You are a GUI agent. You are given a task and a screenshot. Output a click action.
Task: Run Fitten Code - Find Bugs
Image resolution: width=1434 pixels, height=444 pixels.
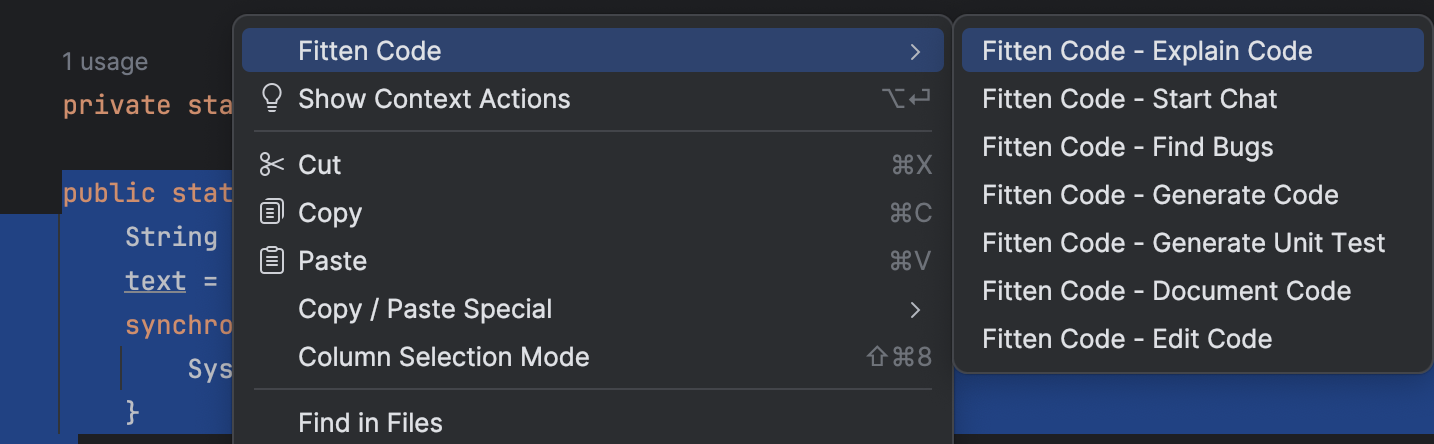(1192, 147)
